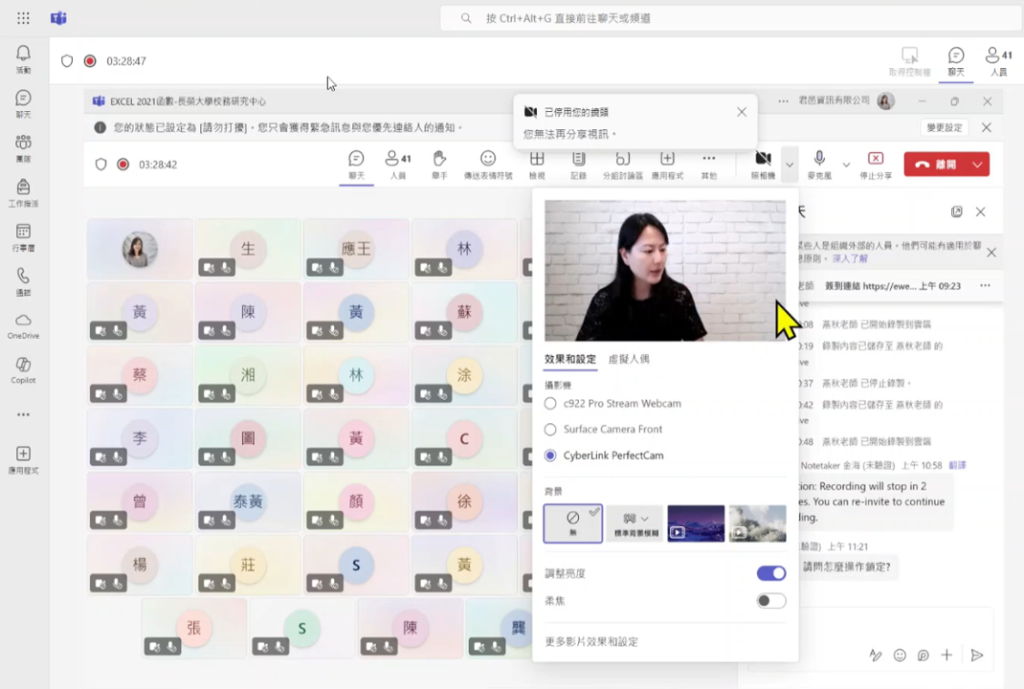Viewport: 1024px width, 689px height.
Task: Open the microphone device dropdown chevron
Action: pos(845,163)
